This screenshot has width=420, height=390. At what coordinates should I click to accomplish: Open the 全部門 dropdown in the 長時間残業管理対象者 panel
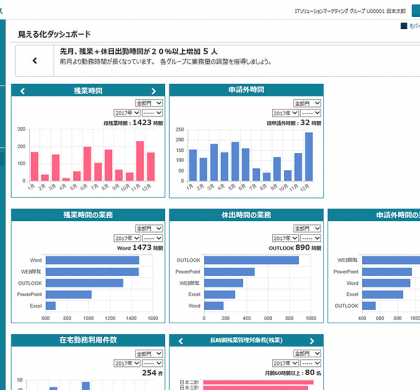pyautogui.click(x=307, y=353)
